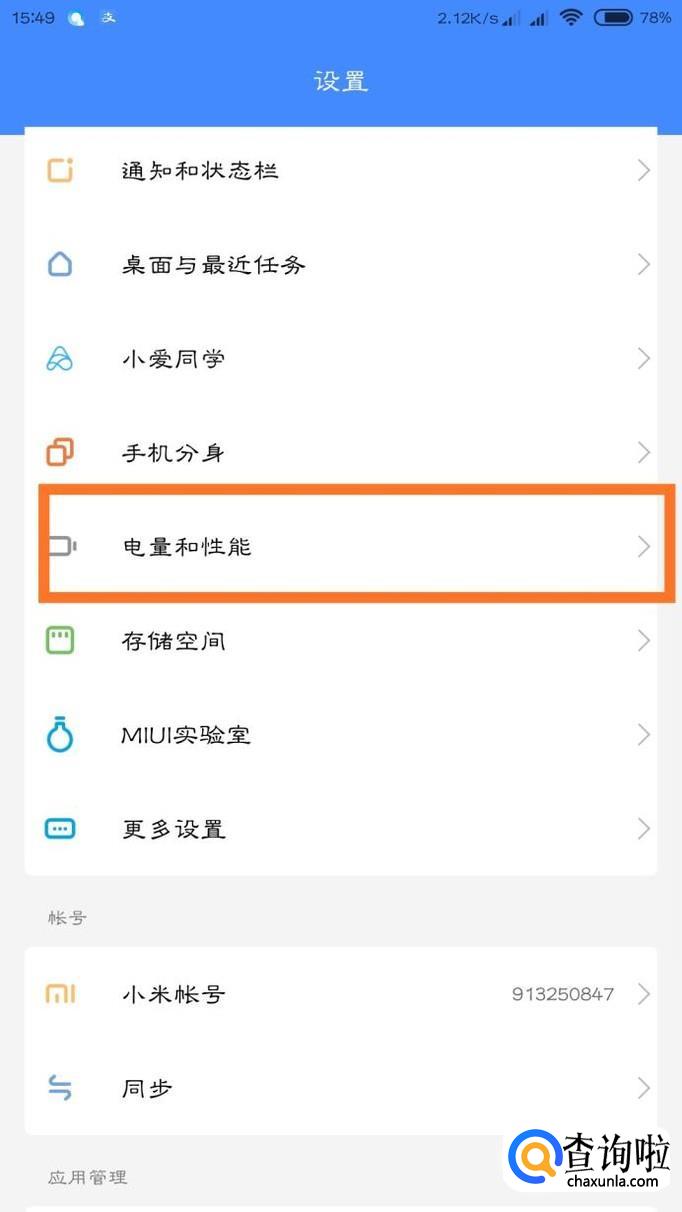Tap the notification and status bar icon

point(60,171)
